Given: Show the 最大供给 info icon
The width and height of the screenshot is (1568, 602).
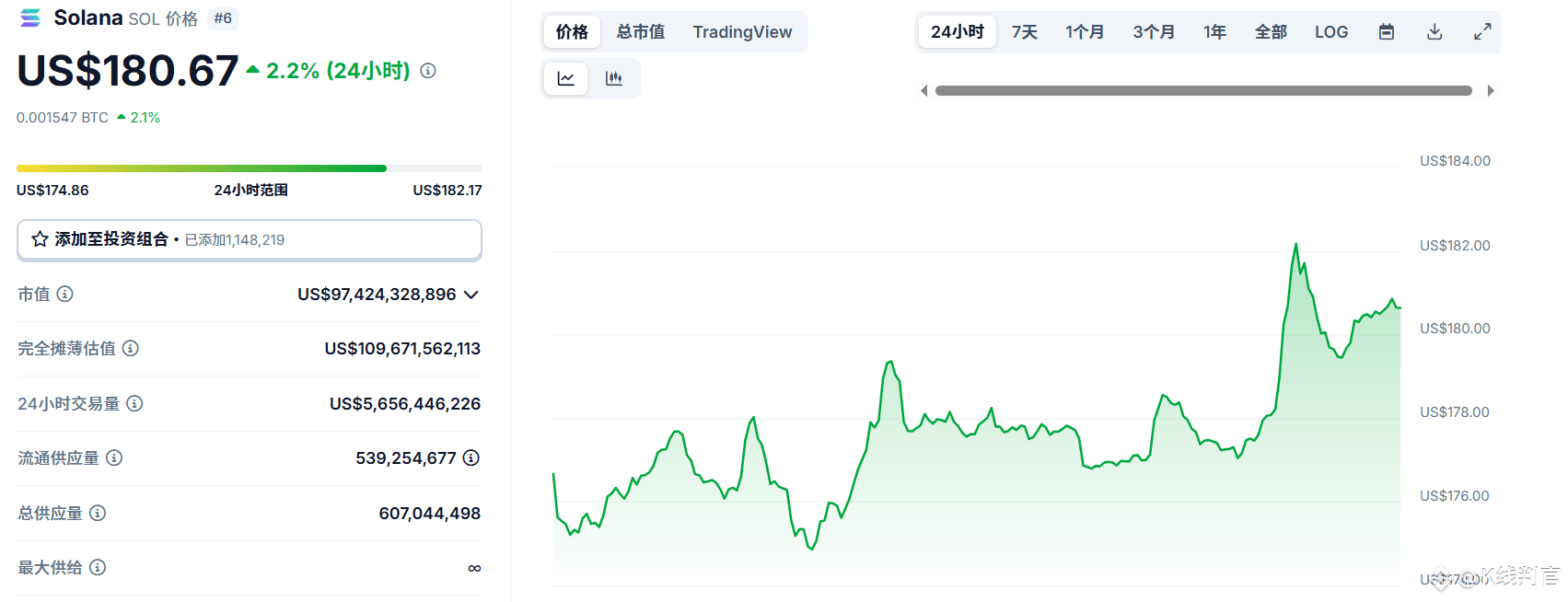Looking at the screenshot, I should point(98,567).
